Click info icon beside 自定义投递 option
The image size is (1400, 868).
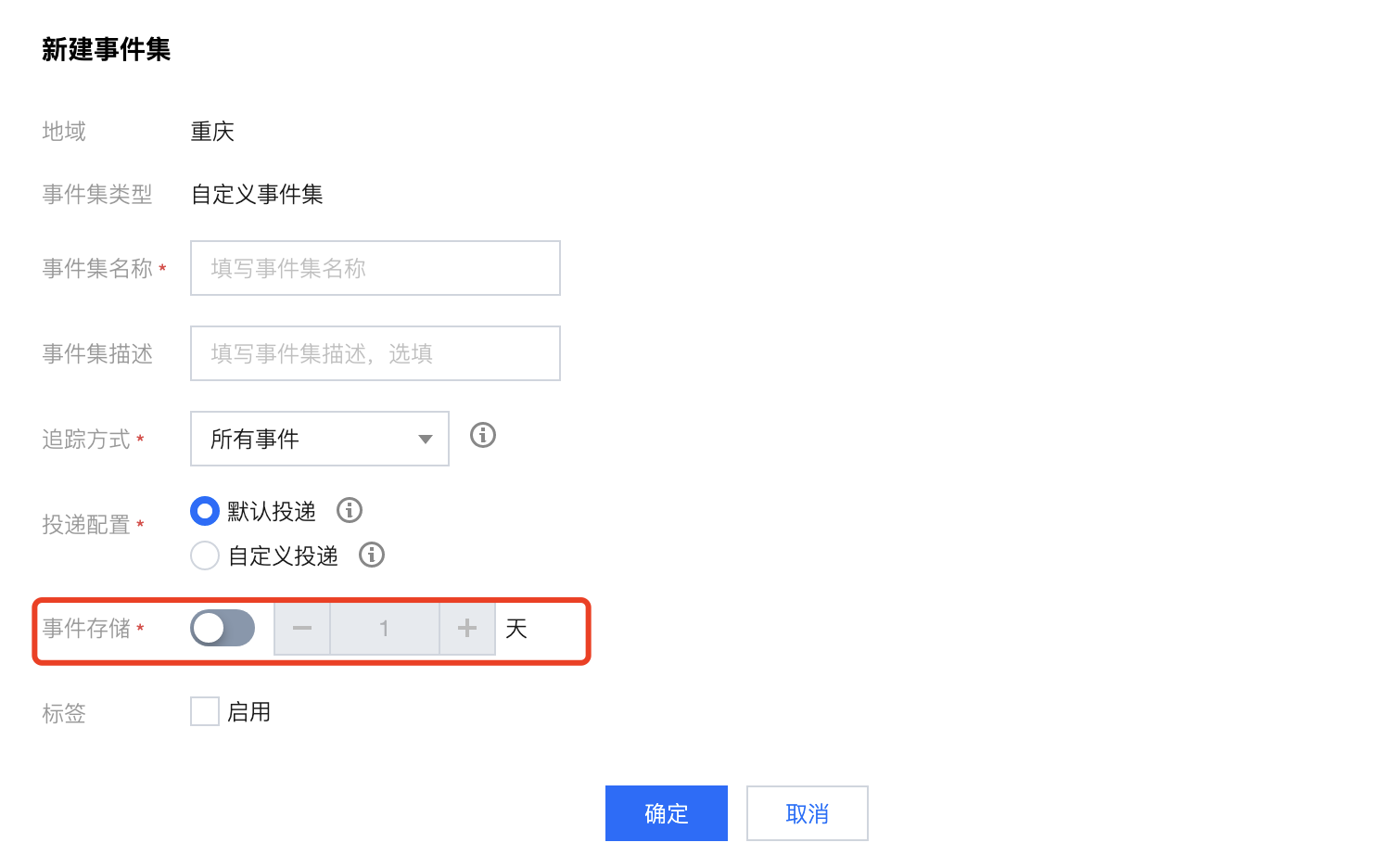pos(372,555)
